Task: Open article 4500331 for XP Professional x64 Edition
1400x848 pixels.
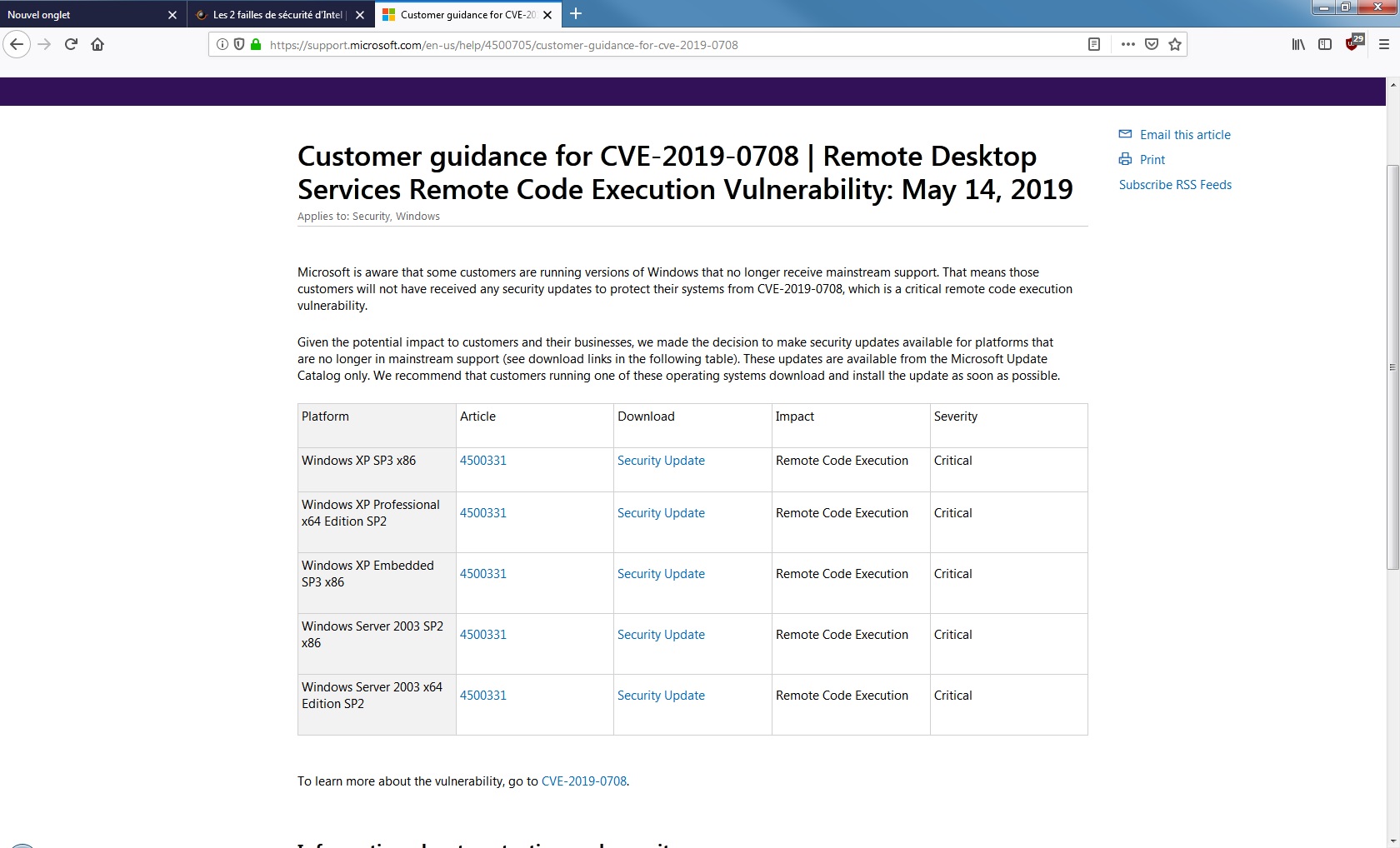Action: coord(483,513)
